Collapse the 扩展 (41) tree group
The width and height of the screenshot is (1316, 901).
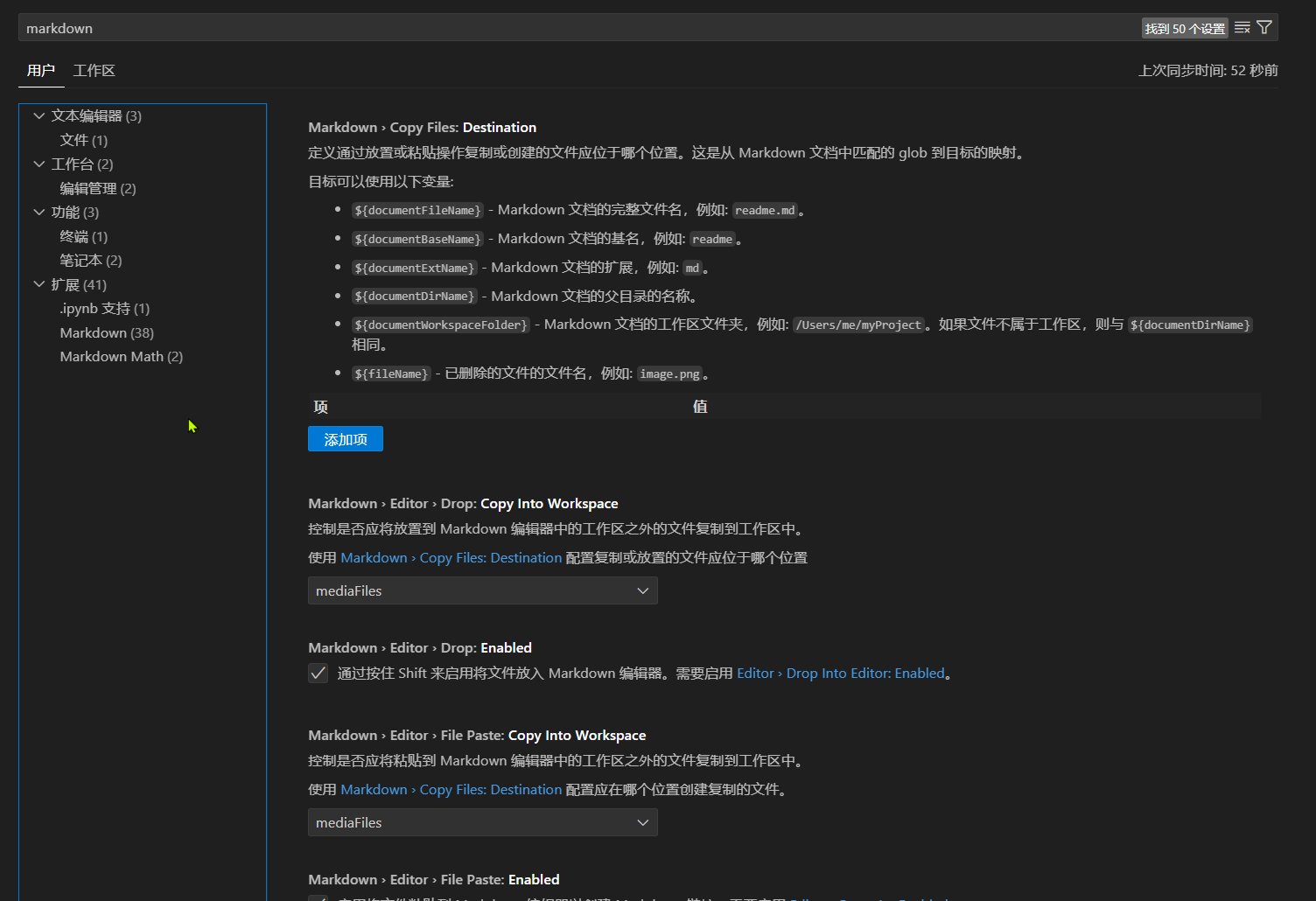pyautogui.click(x=38, y=284)
